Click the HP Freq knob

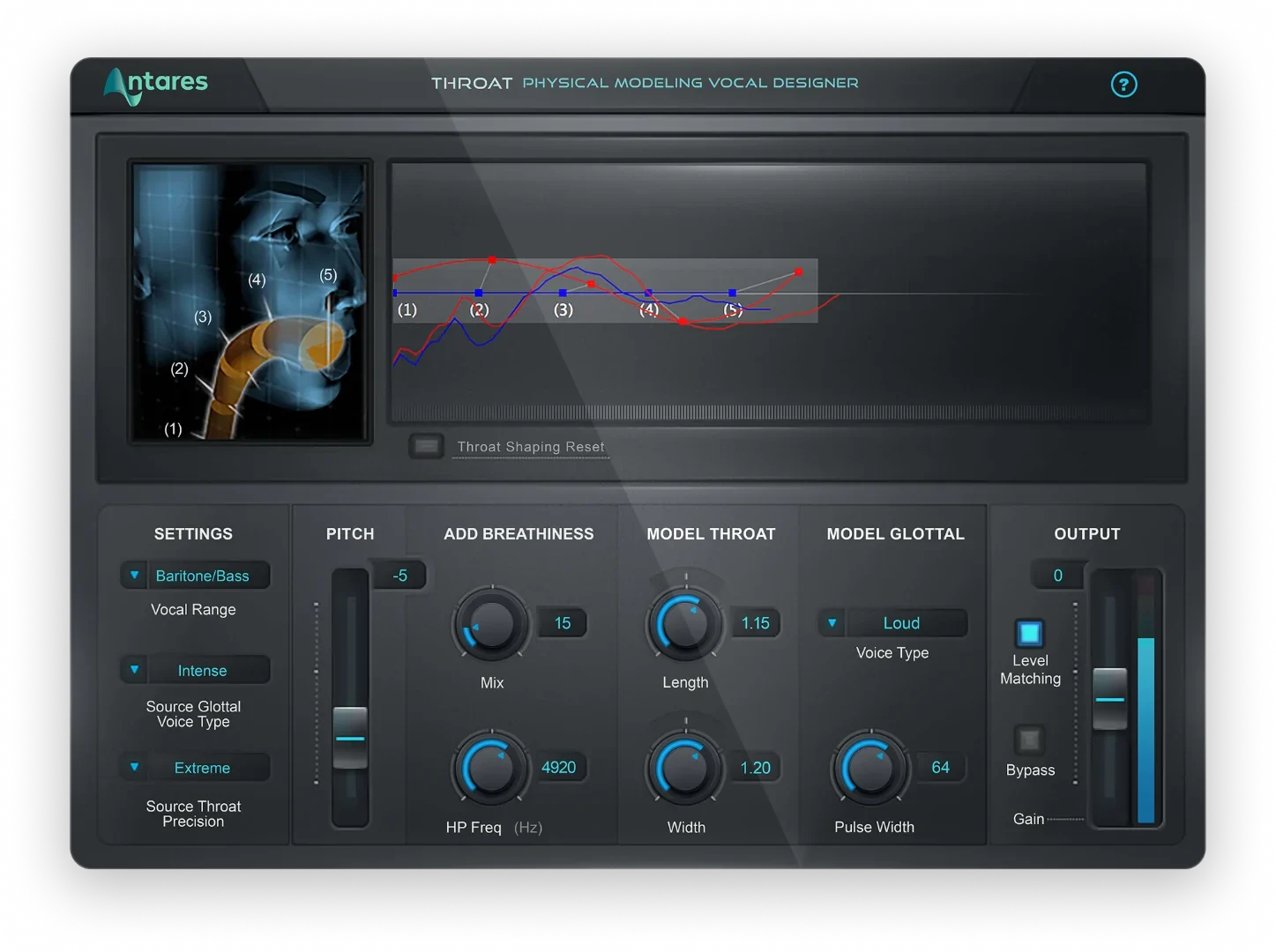tap(491, 768)
